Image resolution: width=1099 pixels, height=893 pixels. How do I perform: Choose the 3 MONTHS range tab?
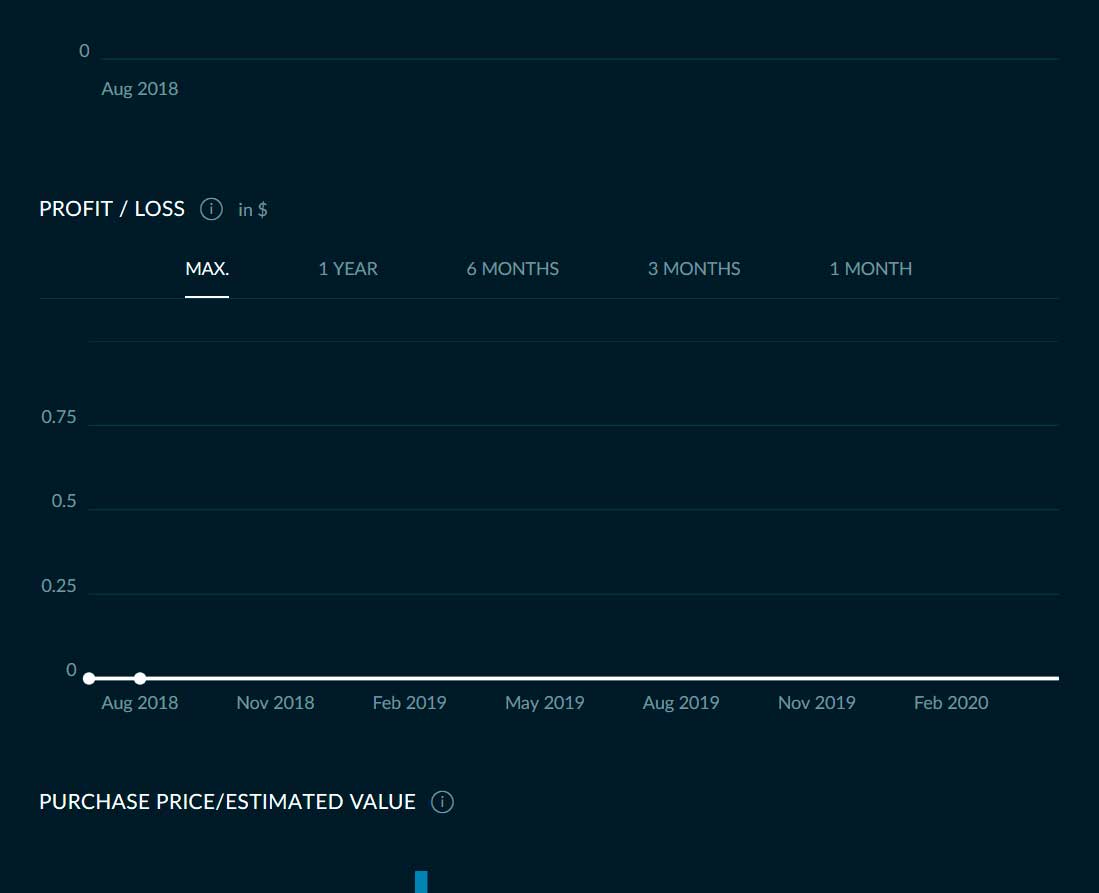[694, 269]
